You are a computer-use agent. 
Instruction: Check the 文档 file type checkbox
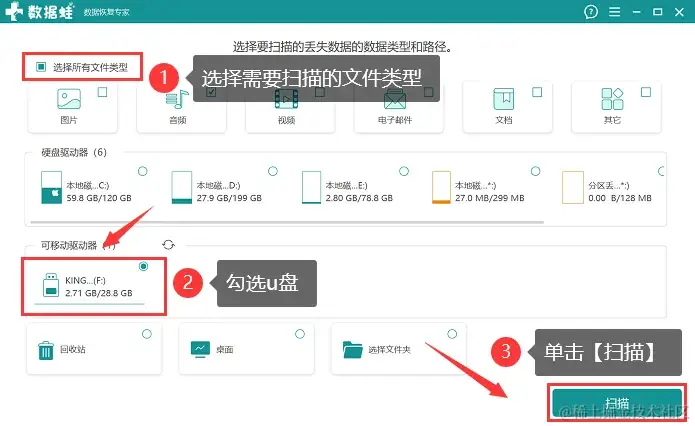537,92
